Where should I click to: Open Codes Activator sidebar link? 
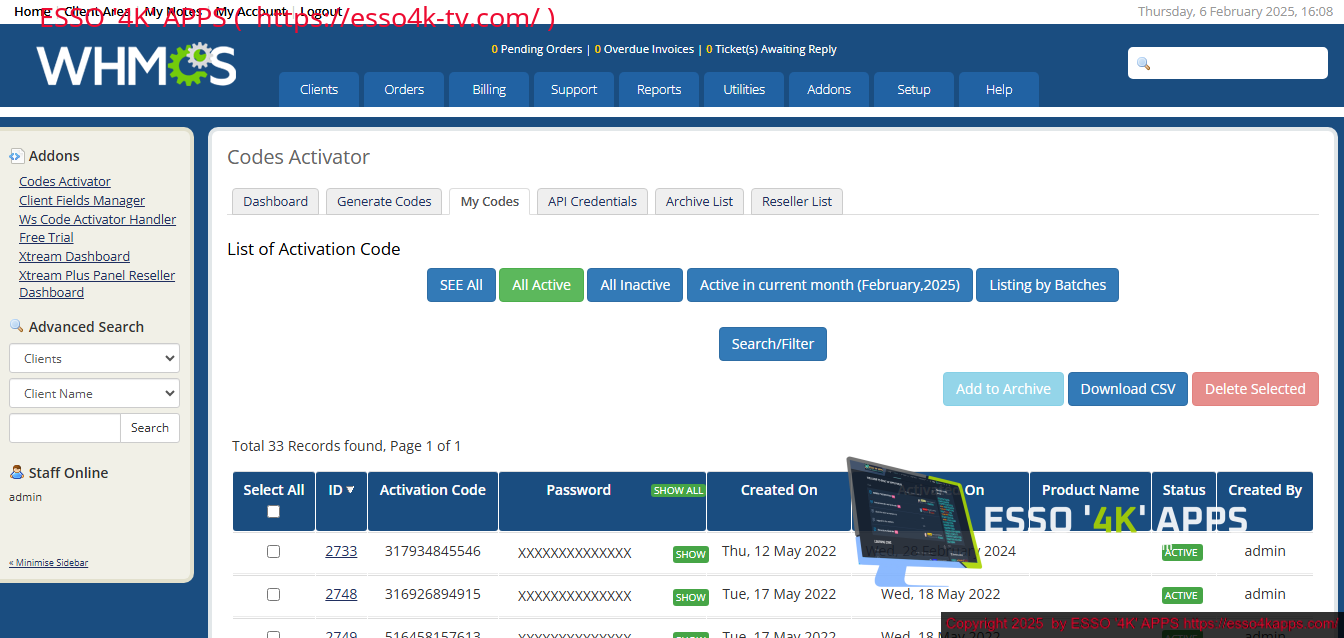coord(65,181)
